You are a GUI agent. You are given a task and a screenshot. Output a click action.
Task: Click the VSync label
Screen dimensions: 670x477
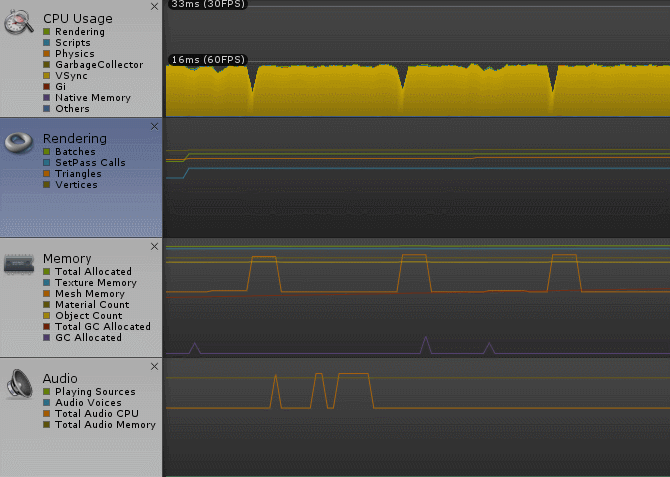pos(71,76)
